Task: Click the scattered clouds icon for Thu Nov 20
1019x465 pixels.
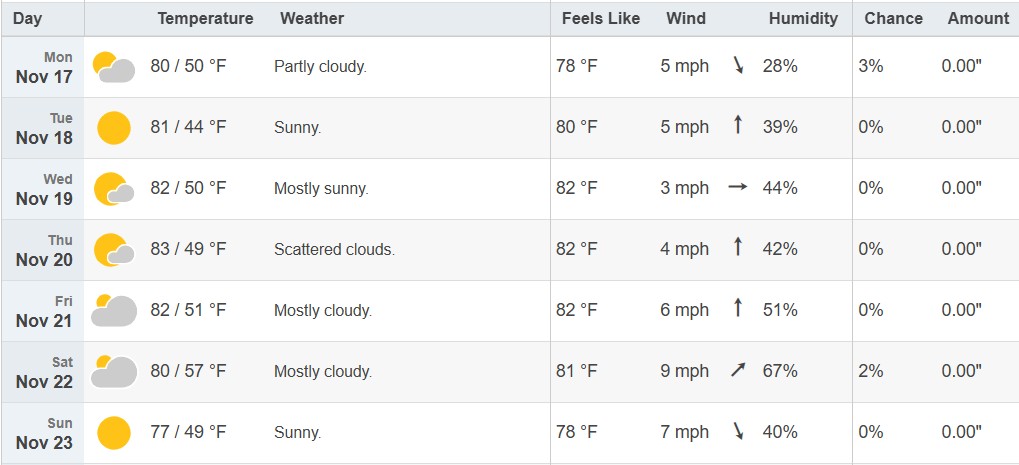Action: (x=114, y=250)
